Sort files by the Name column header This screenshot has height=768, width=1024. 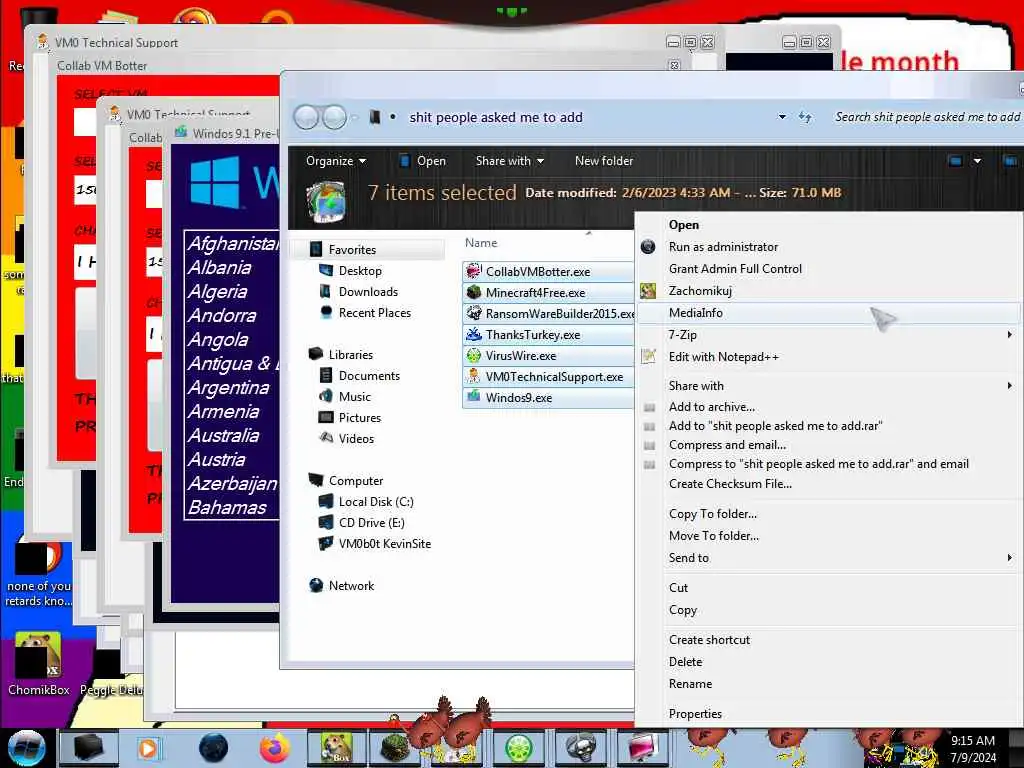coord(481,243)
